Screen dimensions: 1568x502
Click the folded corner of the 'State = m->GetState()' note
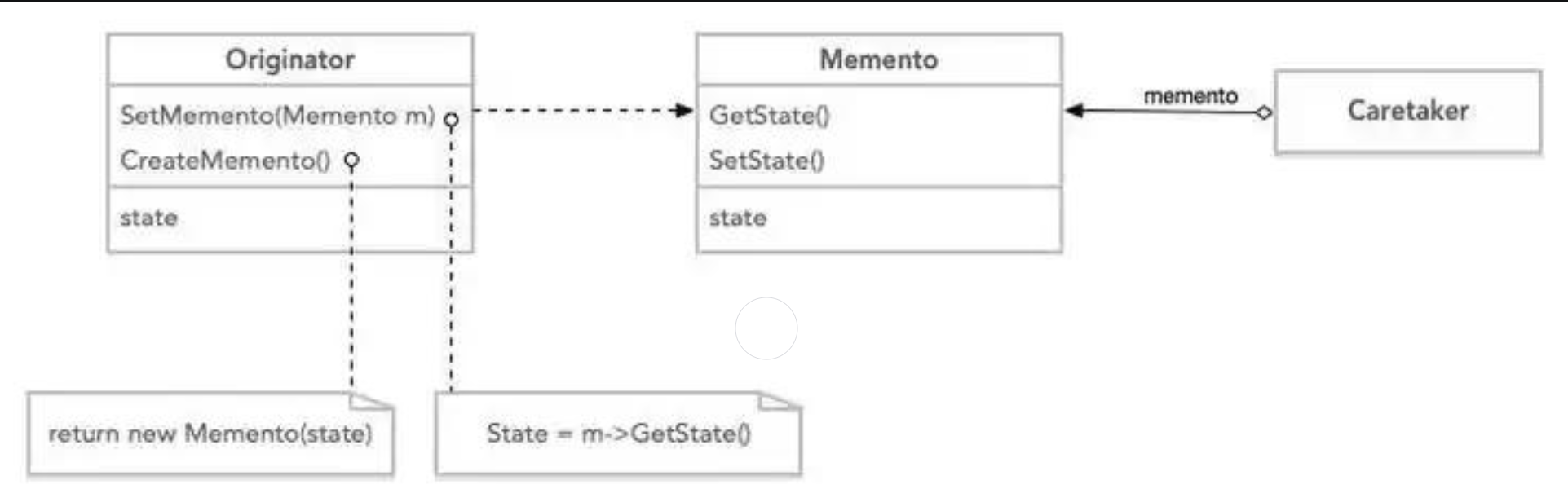[x=779, y=400]
